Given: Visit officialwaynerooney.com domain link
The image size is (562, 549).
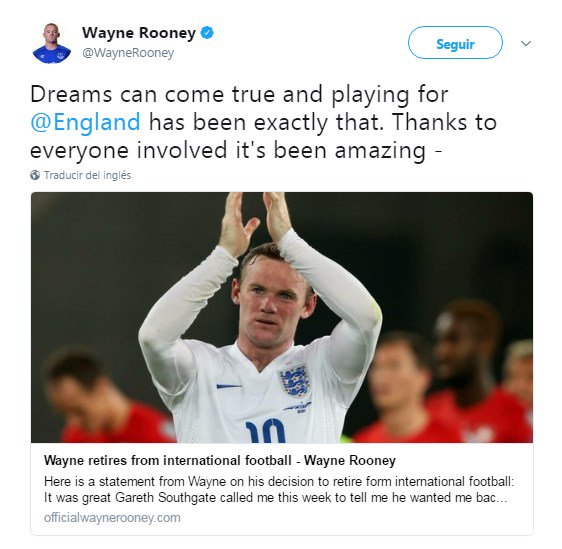Looking at the screenshot, I should 112,518.
